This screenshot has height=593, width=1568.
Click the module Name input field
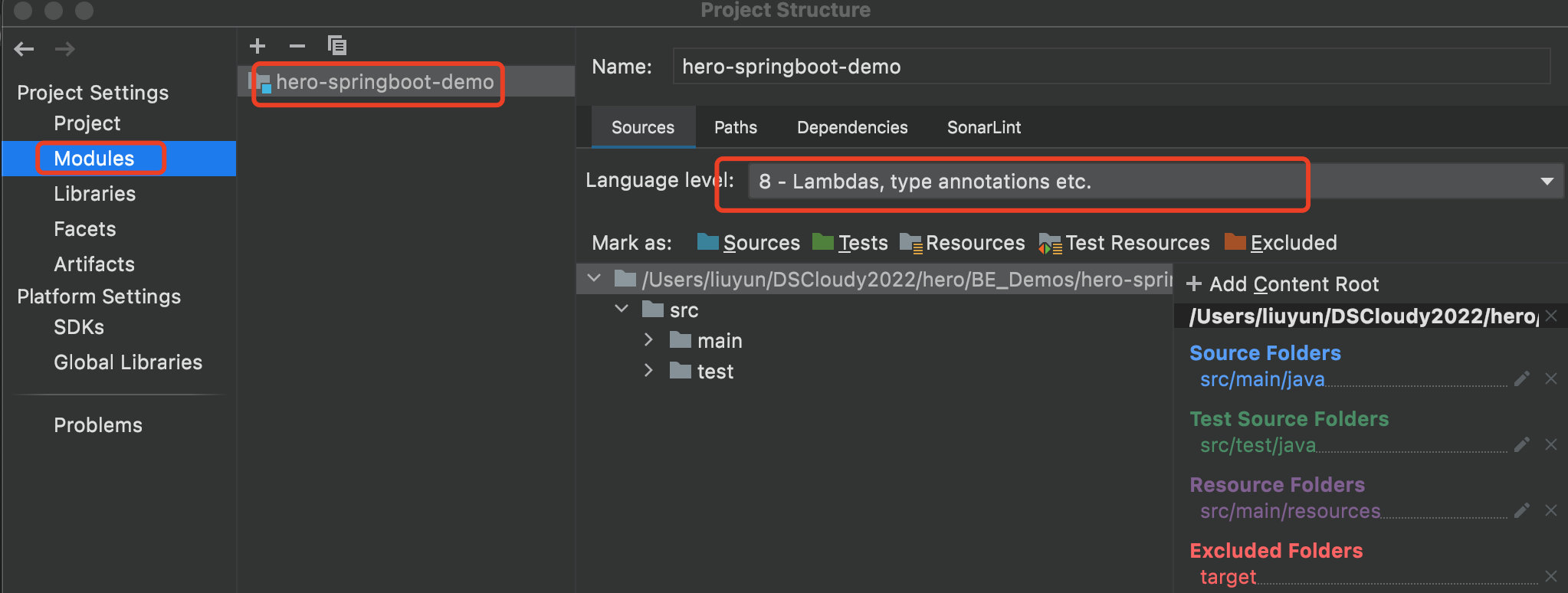[1111, 67]
